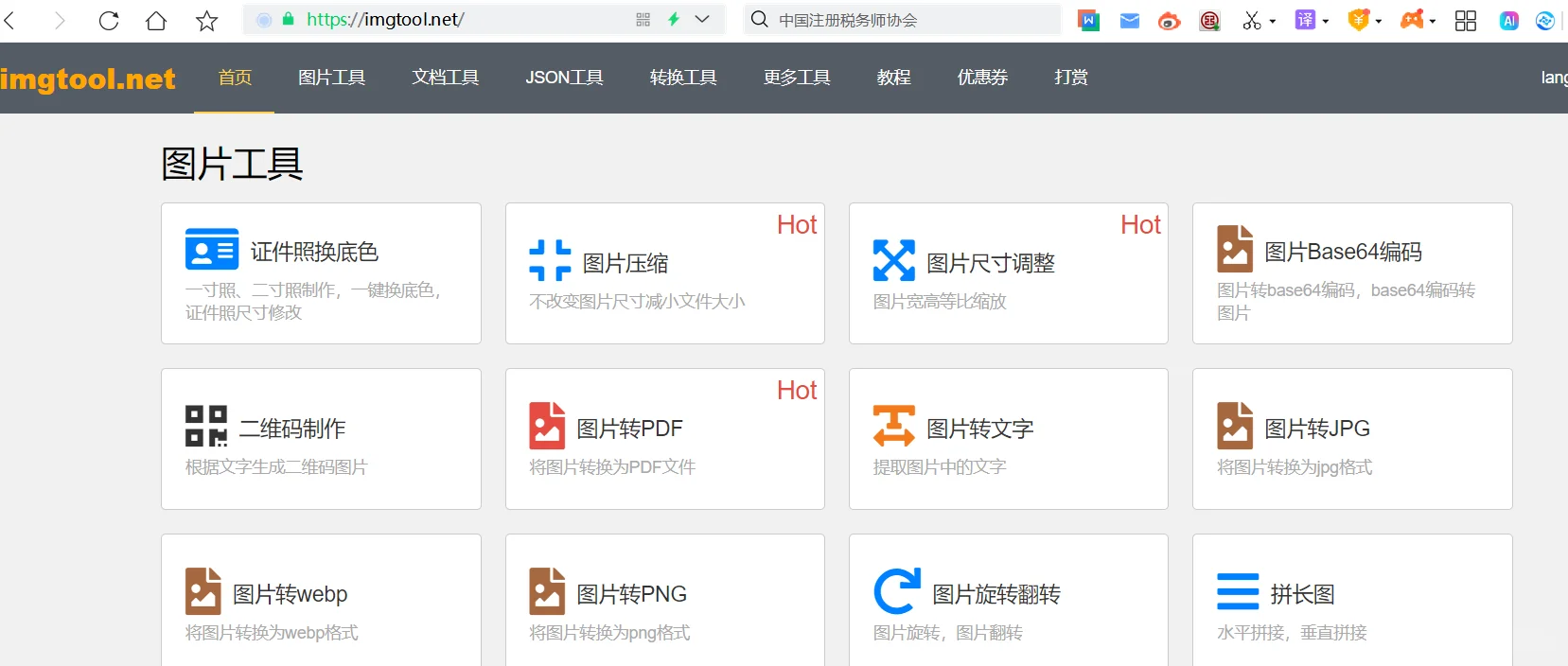This screenshot has width=1568, height=666.
Task: Click the resize arrows icon for 图片尺寸调整
Action: [893, 260]
